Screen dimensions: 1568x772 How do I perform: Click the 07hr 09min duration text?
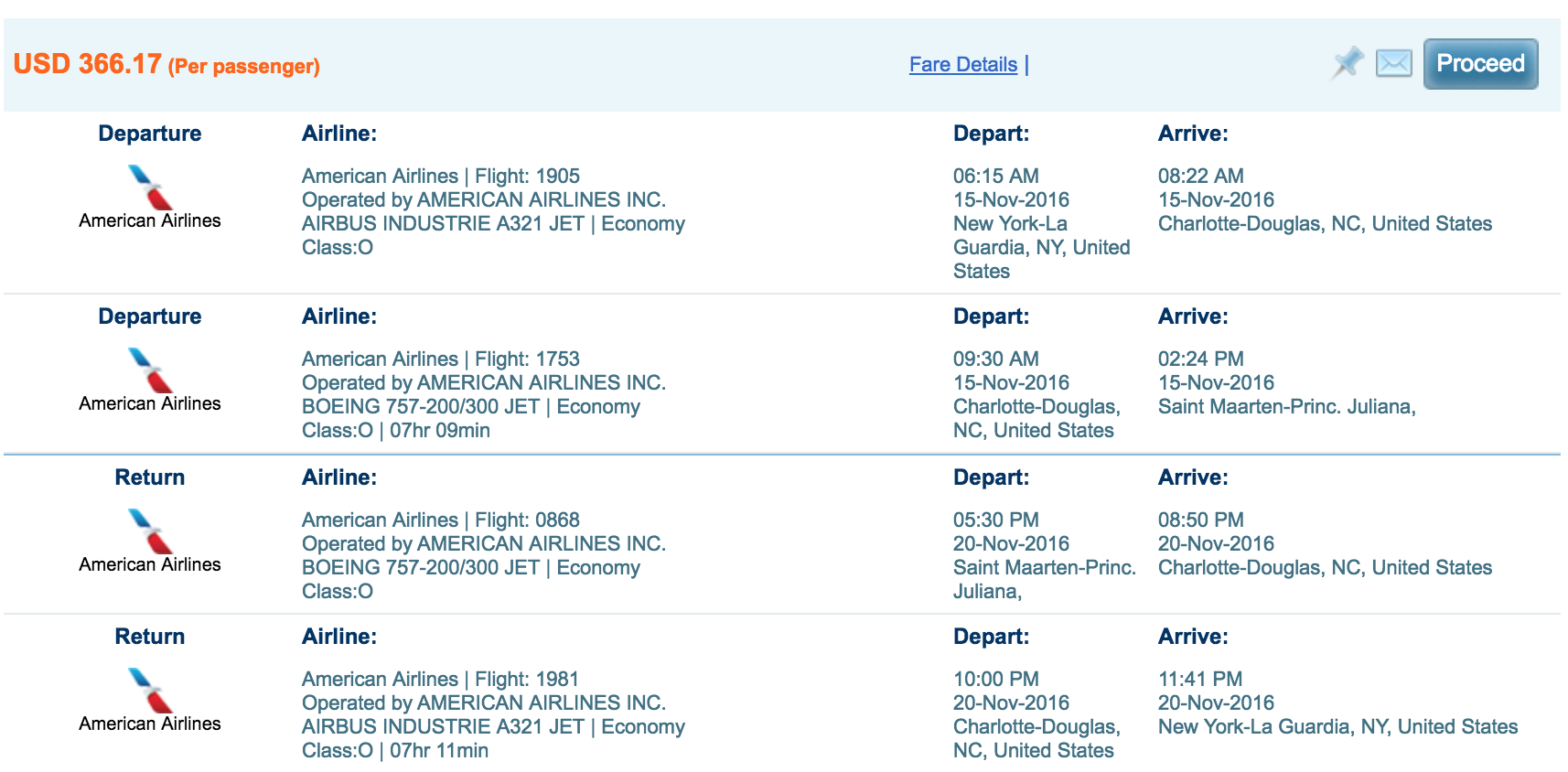pos(440,430)
